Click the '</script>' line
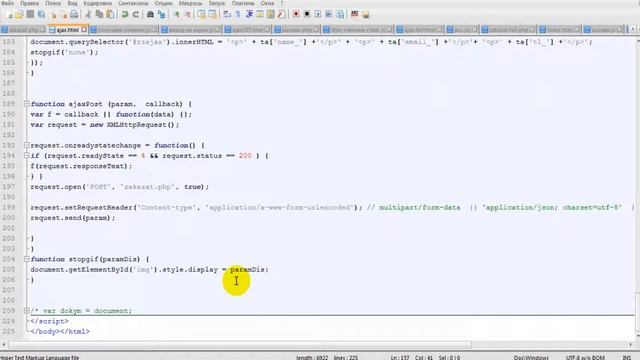 pyautogui.click(x=49, y=321)
